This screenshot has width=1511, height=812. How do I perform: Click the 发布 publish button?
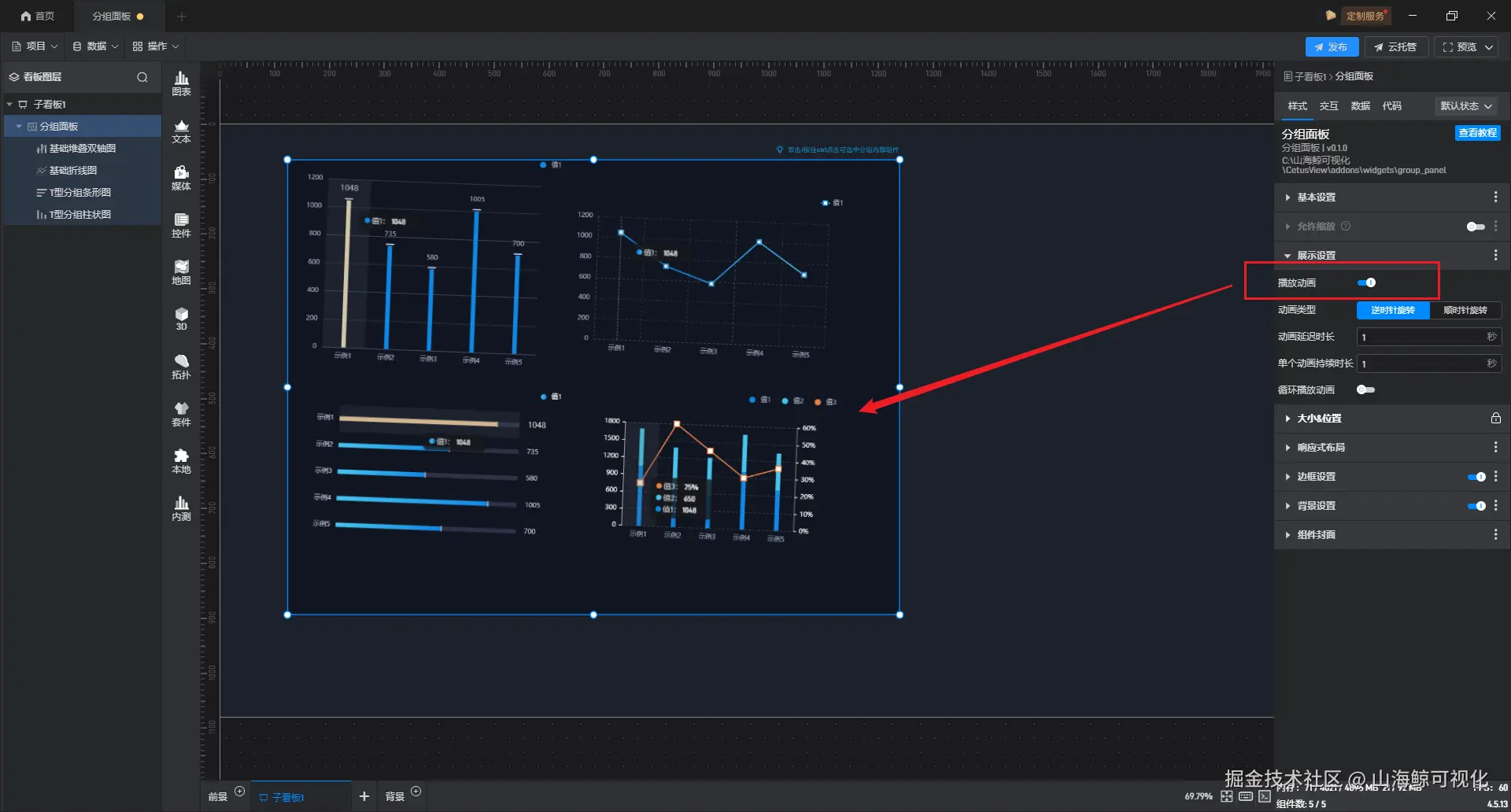[1332, 47]
